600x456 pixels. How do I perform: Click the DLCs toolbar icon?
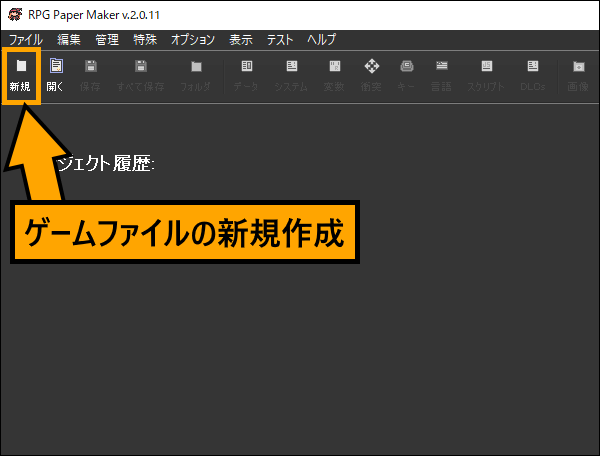click(x=533, y=75)
